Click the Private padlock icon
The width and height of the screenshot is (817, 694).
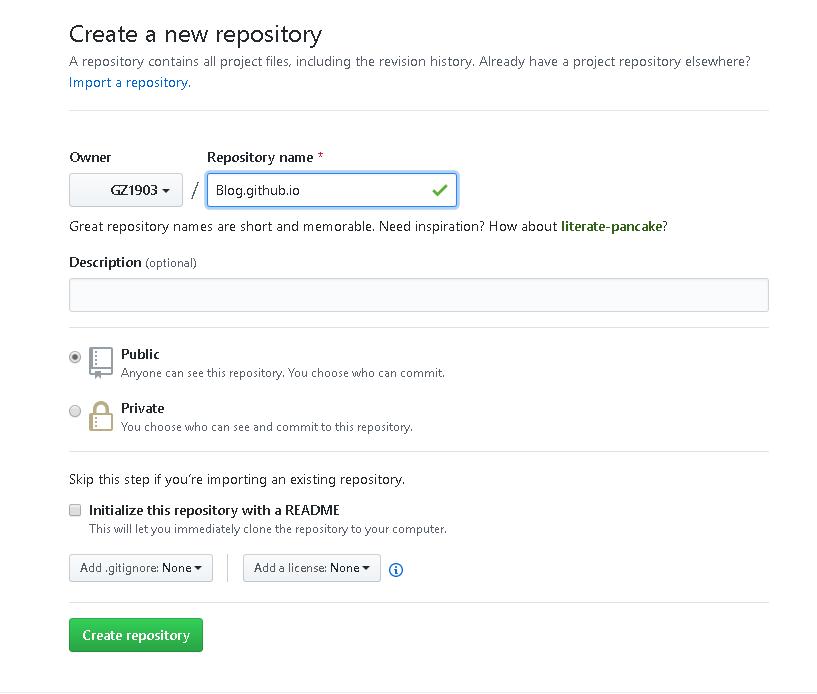pyautogui.click(x=101, y=416)
